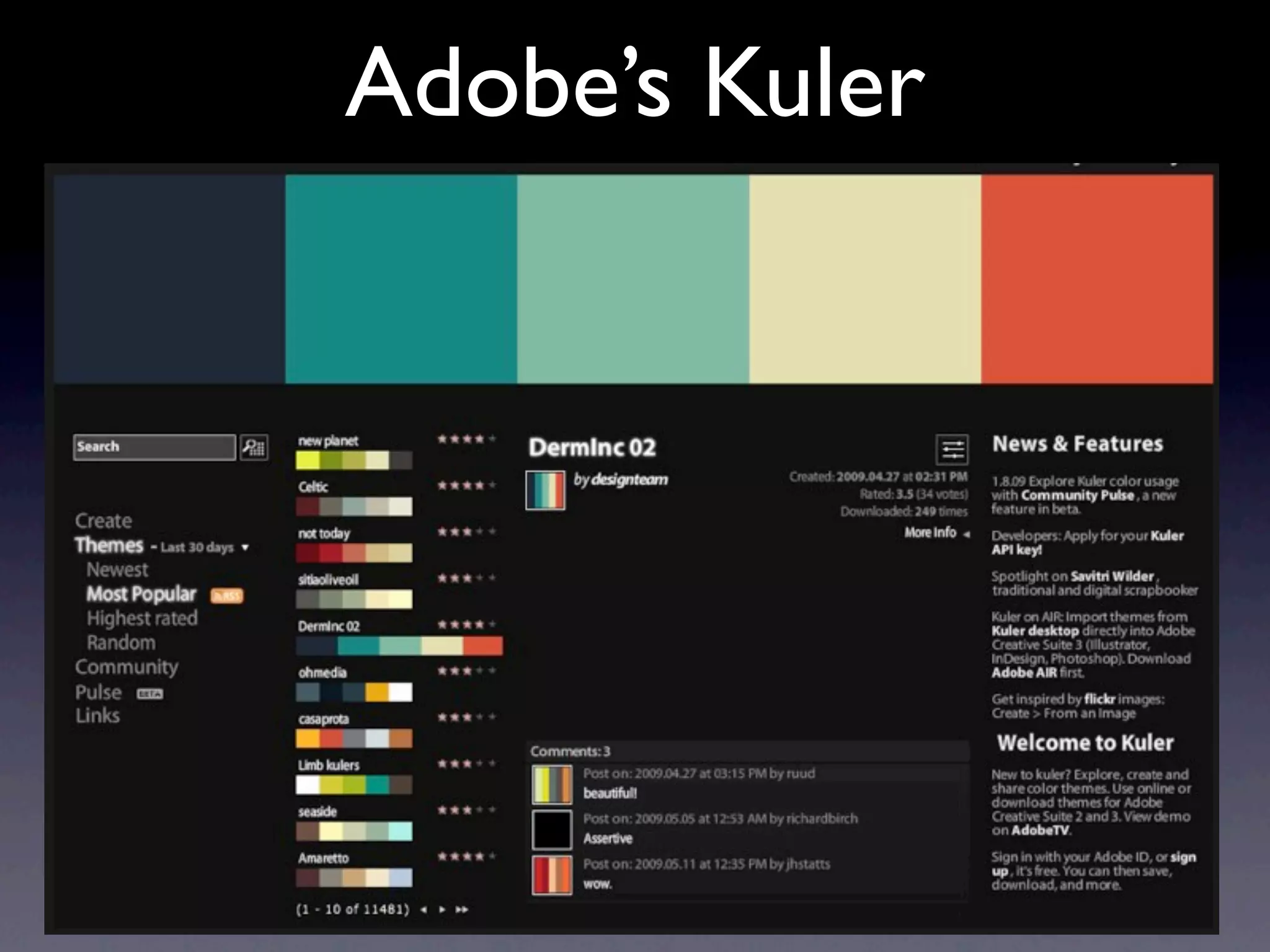
Task: Click the large cream color block
Action: coord(865,279)
